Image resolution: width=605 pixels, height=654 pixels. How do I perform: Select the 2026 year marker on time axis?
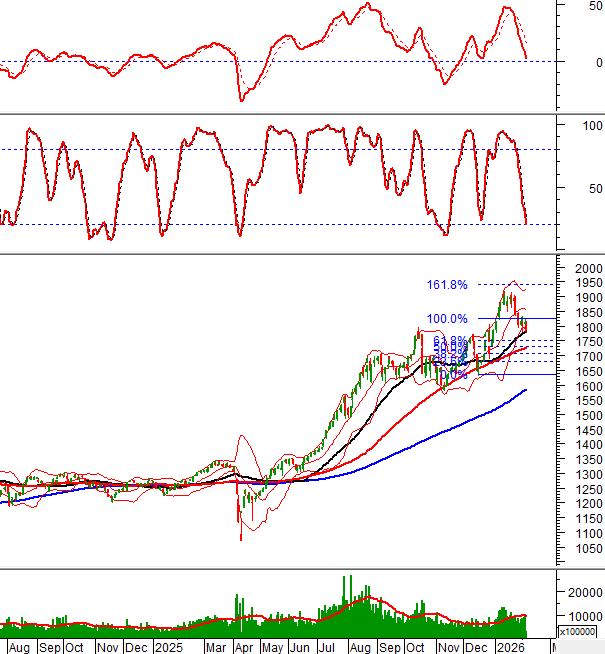pyautogui.click(x=511, y=647)
